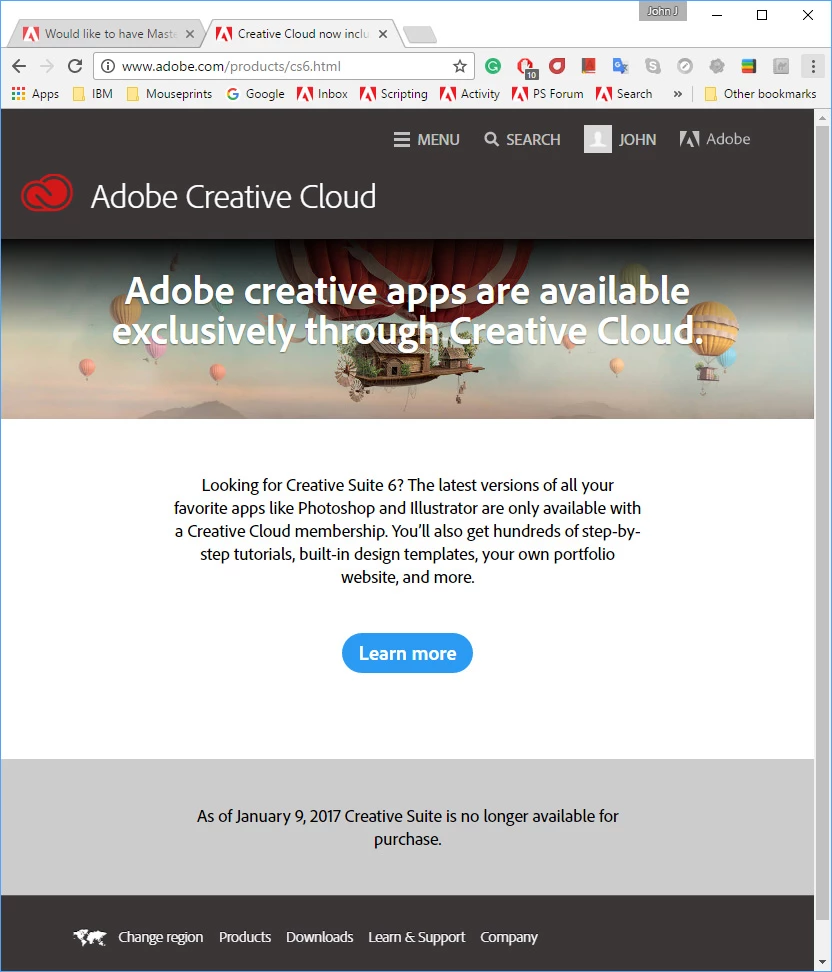Click the Adobe Creative Cloud title text
The height and width of the screenshot is (972, 832).
click(x=233, y=197)
